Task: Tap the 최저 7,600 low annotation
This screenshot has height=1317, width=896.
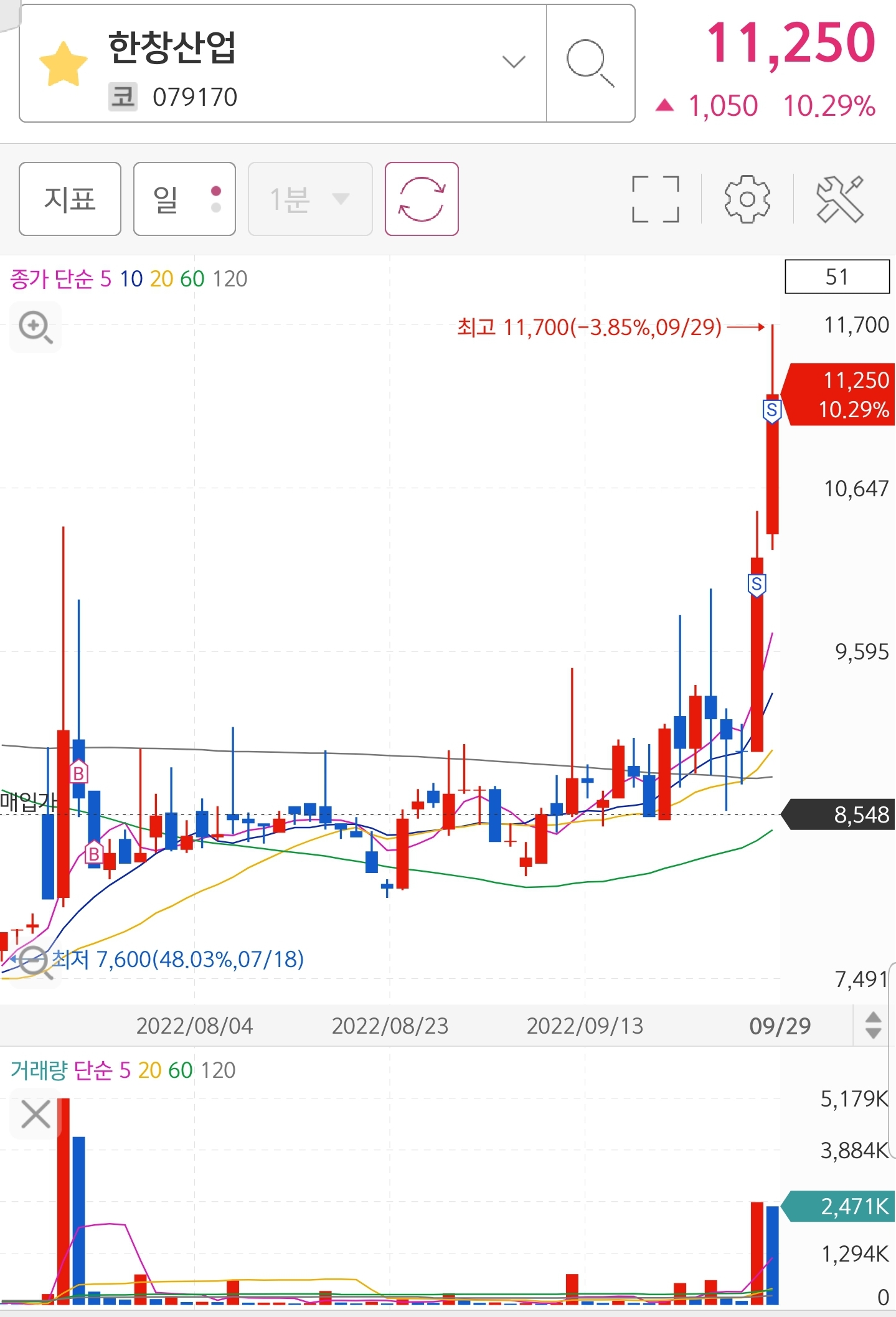Action: coord(177,959)
